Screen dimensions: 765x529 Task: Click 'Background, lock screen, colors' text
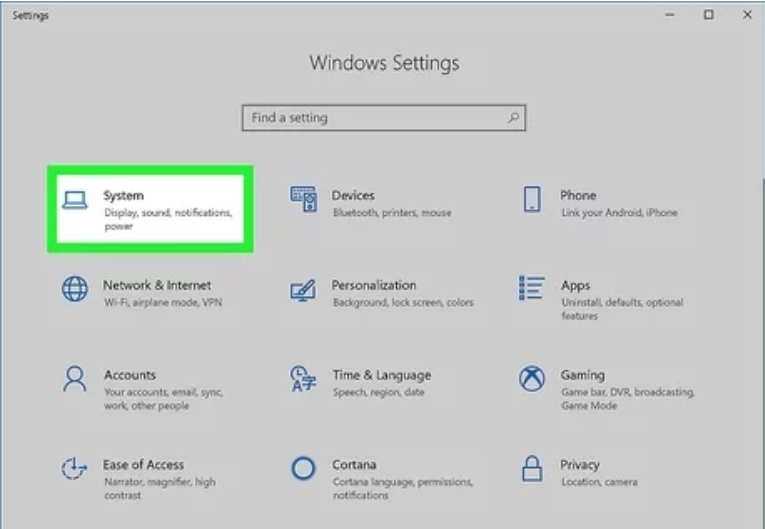(403, 303)
